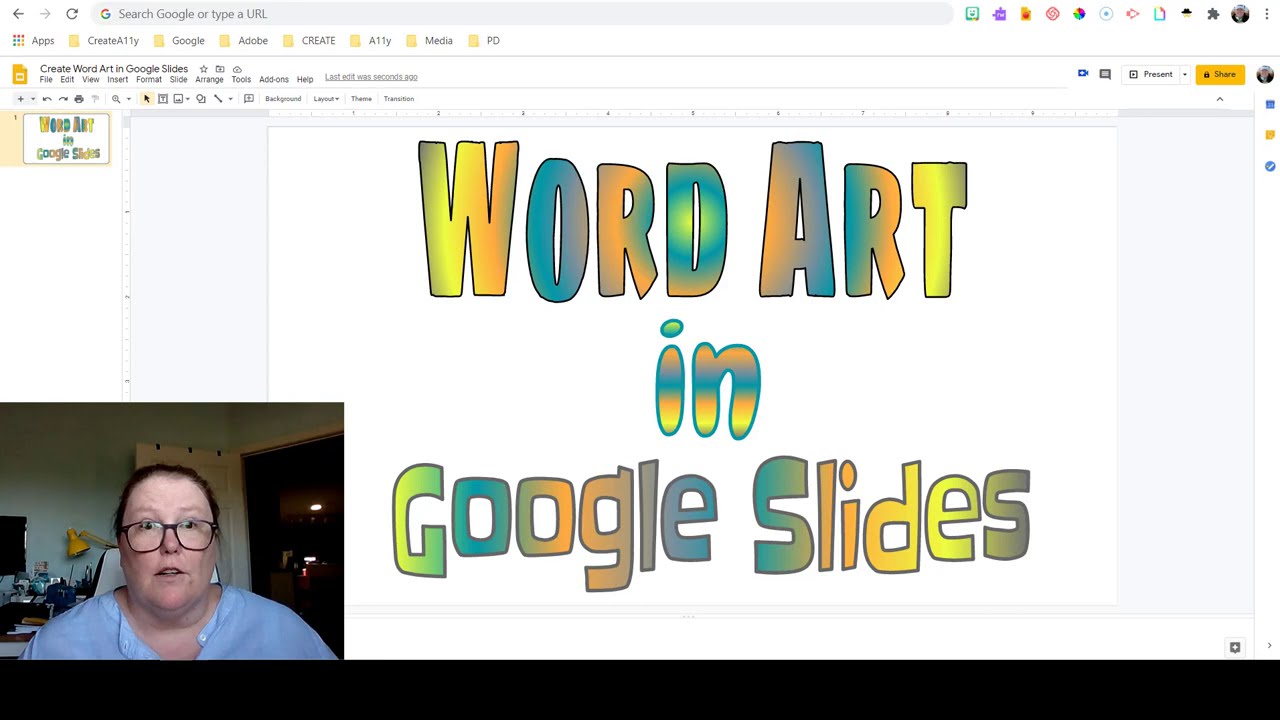The width and height of the screenshot is (1280, 720).
Task: Star the presentation
Action: click(204, 69)
